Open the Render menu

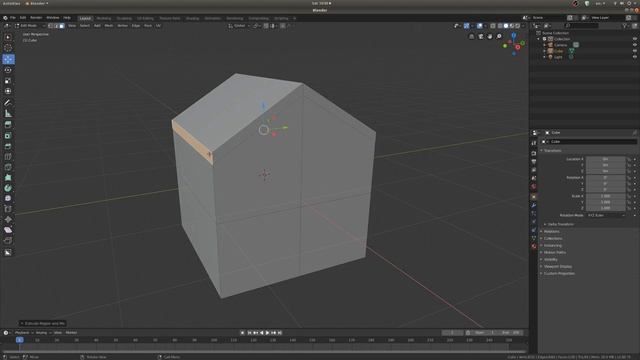(36, 18)
